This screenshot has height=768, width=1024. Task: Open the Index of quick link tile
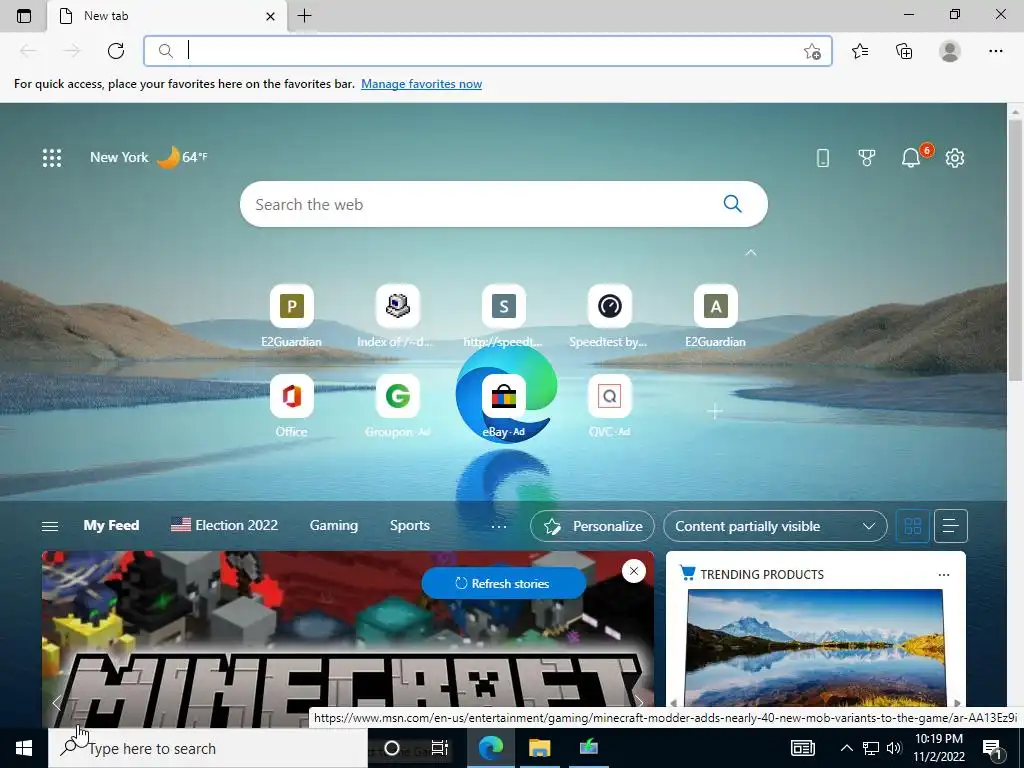tap(397, 315)
